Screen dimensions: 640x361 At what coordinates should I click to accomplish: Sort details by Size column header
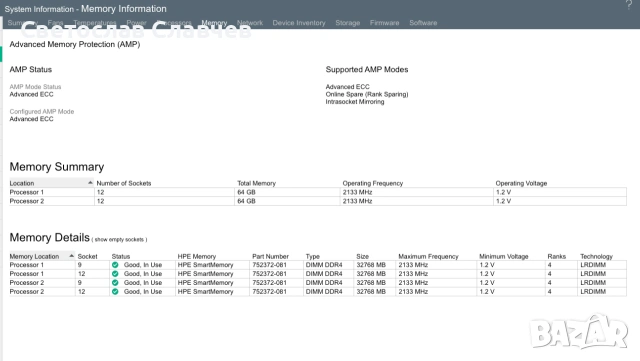click(x=362, y=256)
